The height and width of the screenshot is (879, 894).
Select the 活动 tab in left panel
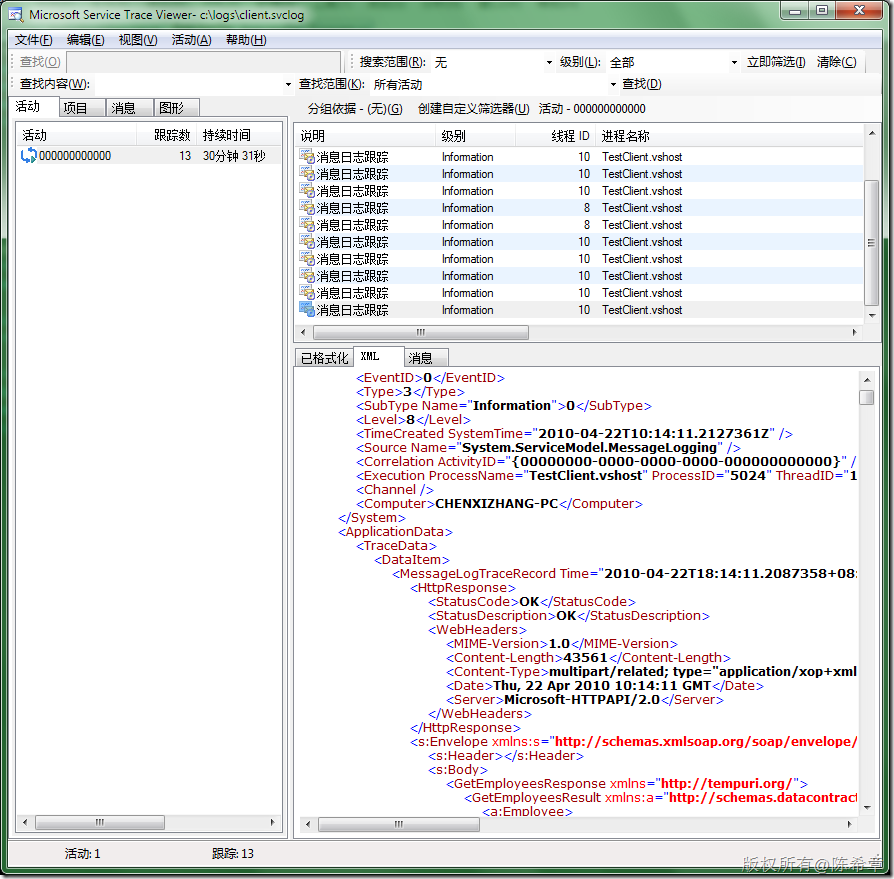[34, 107]
